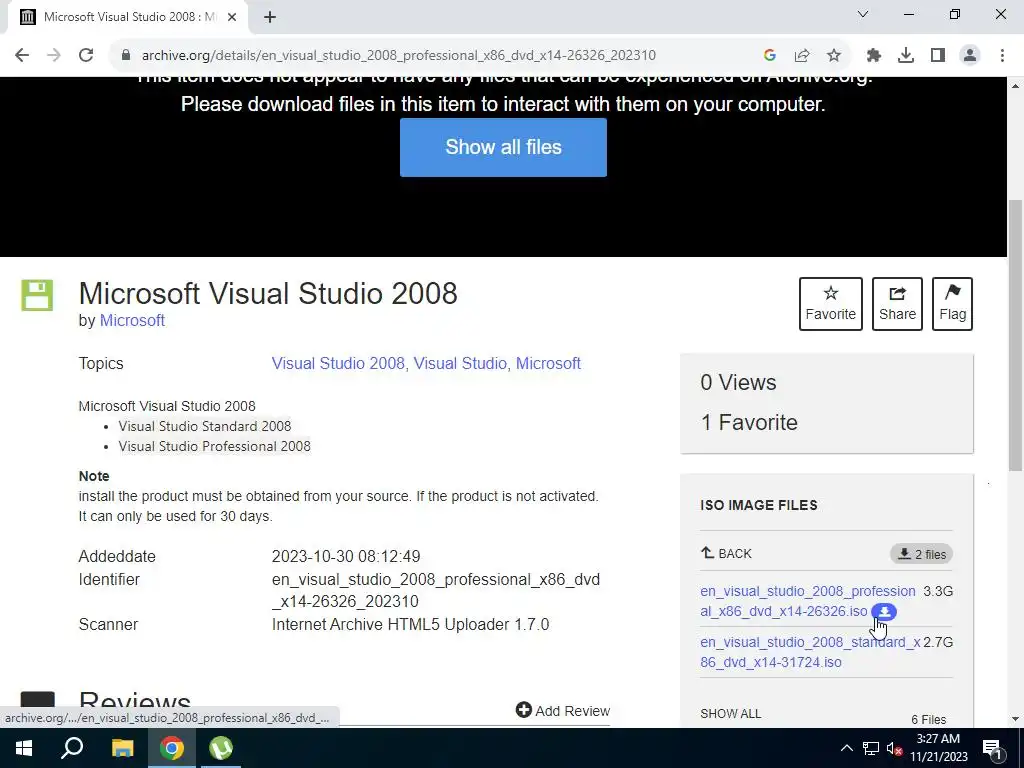Viewport: 1024px width, 768px height.
Task: Click the Share button
Action: click(x=897, y=304)
